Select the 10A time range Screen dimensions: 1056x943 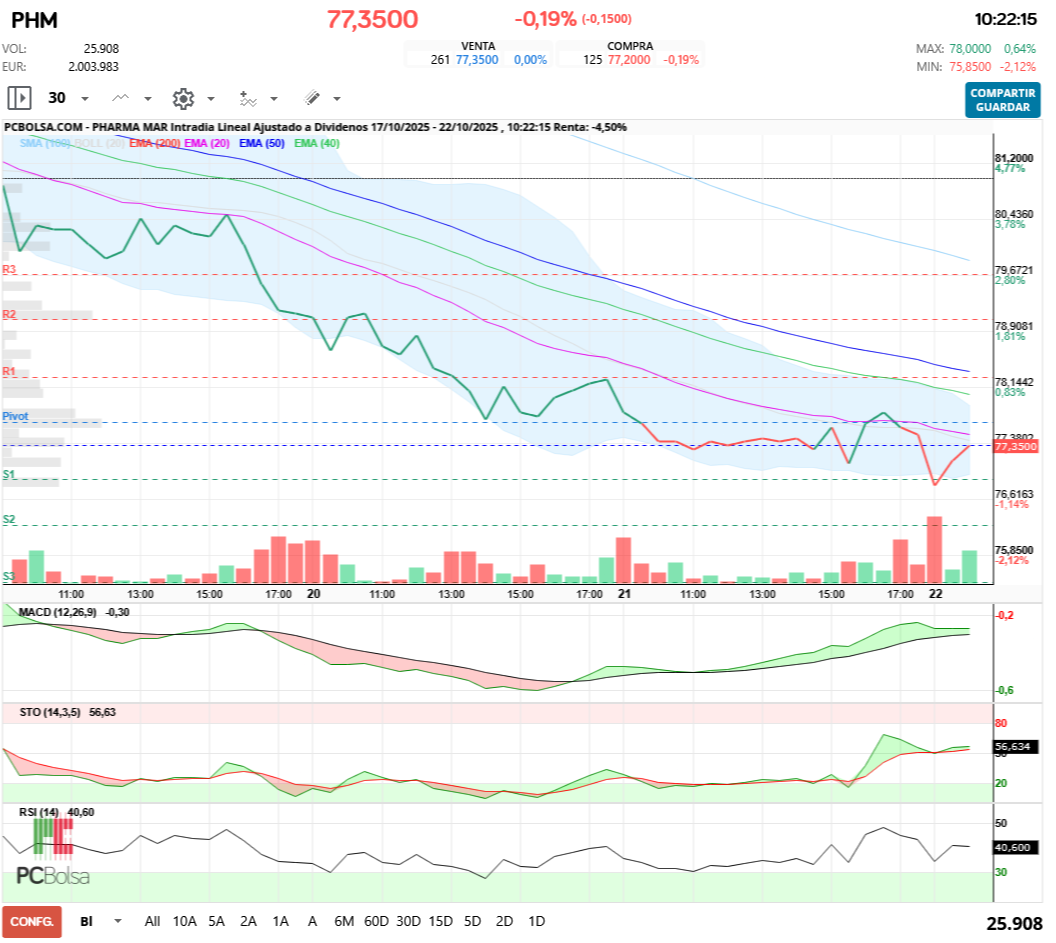185,921
